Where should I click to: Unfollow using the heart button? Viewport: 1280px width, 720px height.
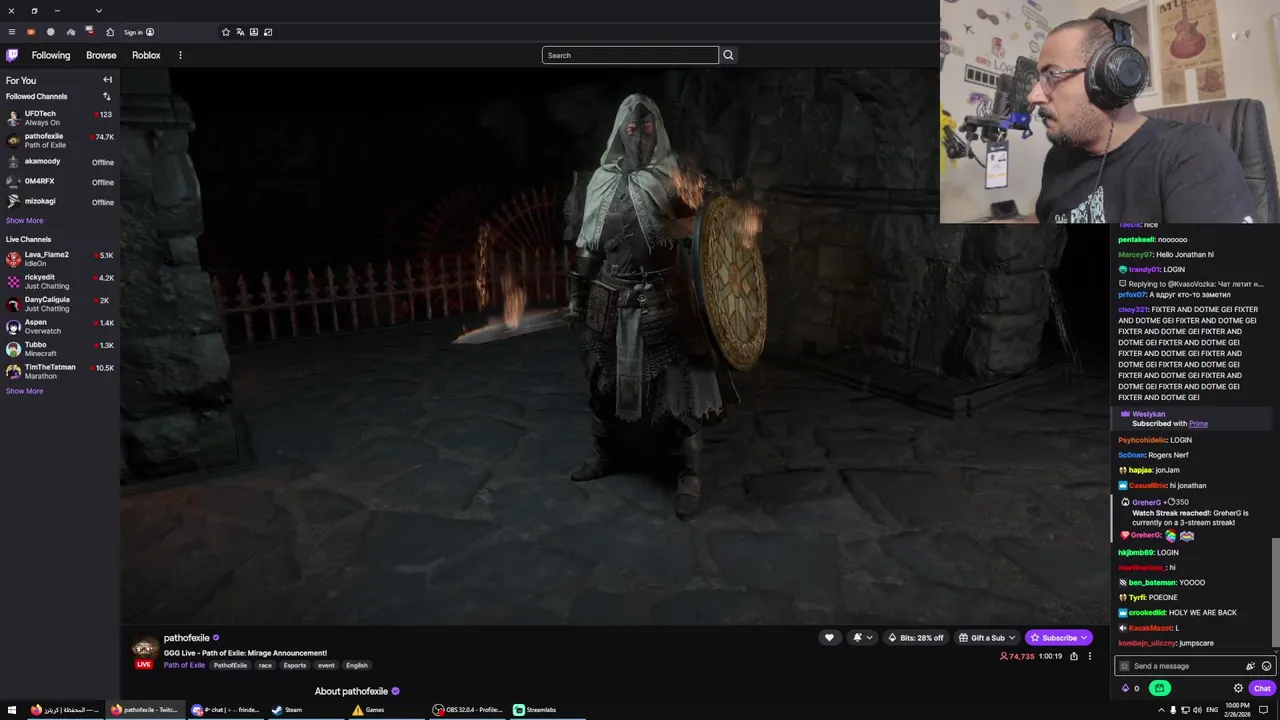(829, 638)
